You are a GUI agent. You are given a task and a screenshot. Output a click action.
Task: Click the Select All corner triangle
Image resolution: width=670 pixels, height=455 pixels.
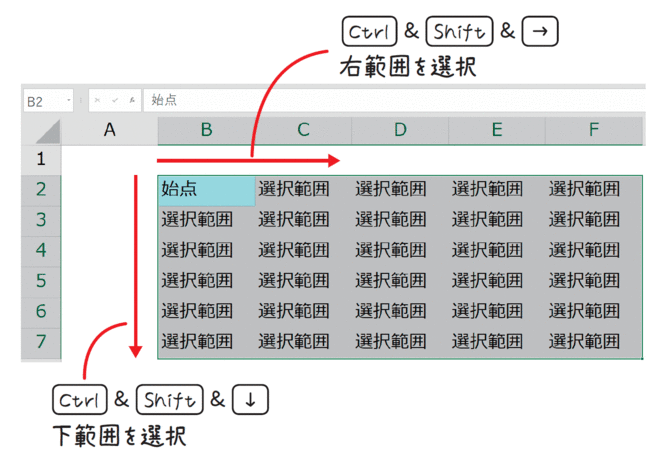(48, 132)
